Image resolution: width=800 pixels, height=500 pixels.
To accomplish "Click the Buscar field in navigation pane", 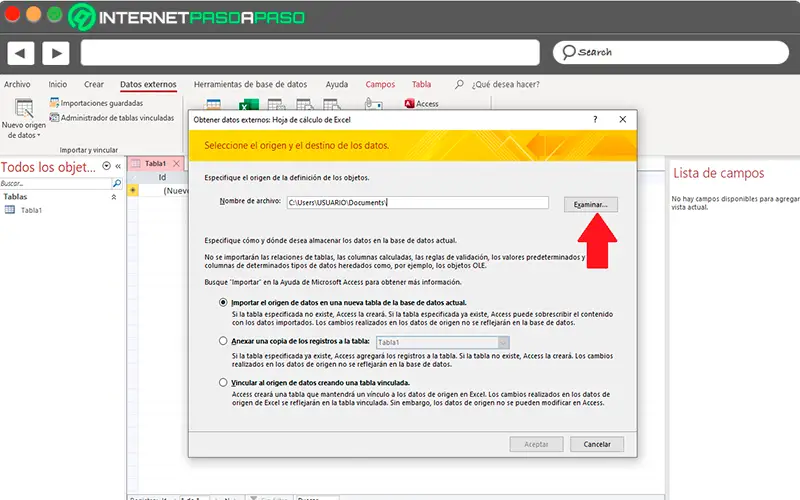I will [x=55, y=183].
